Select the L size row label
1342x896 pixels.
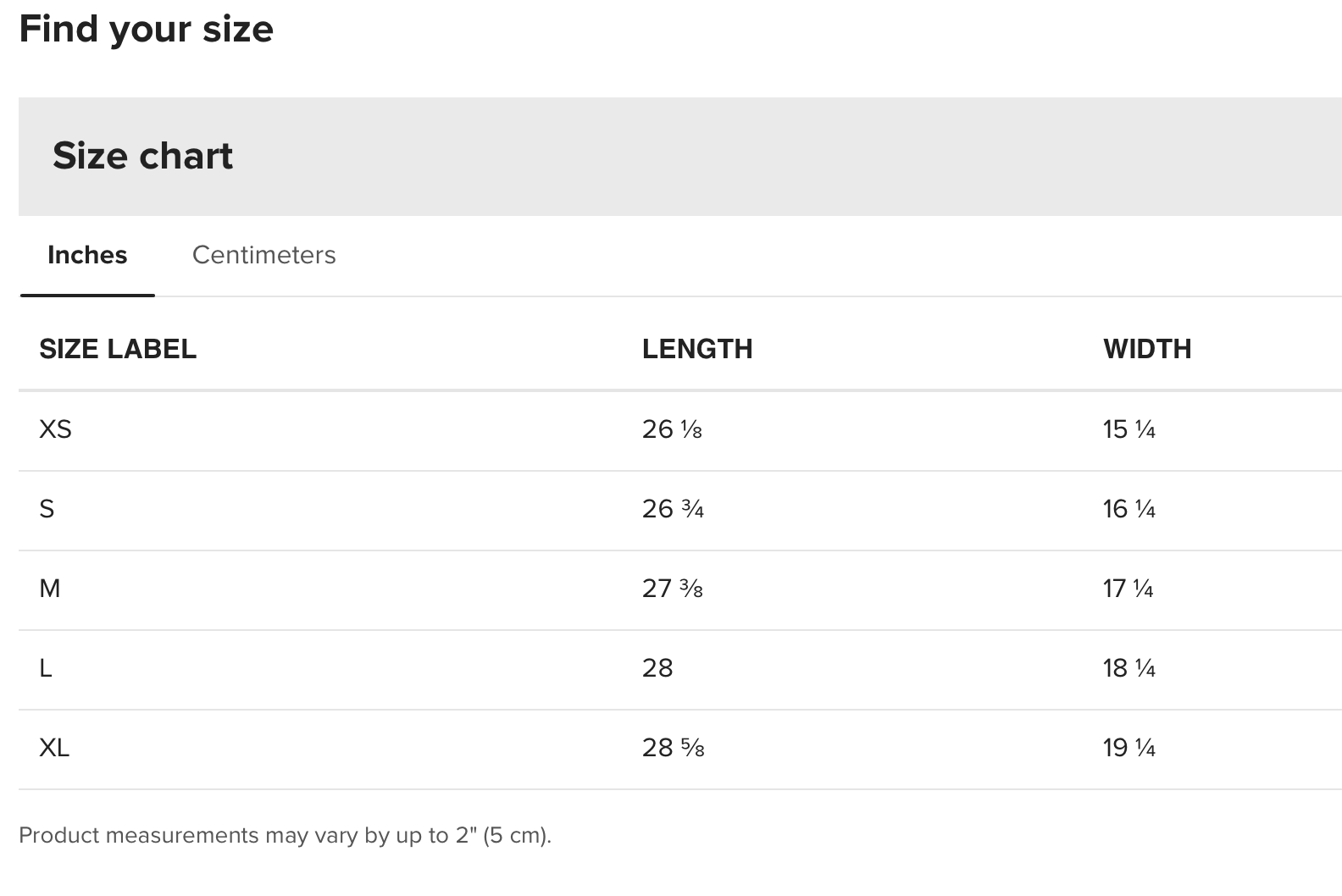pos(46,668)
